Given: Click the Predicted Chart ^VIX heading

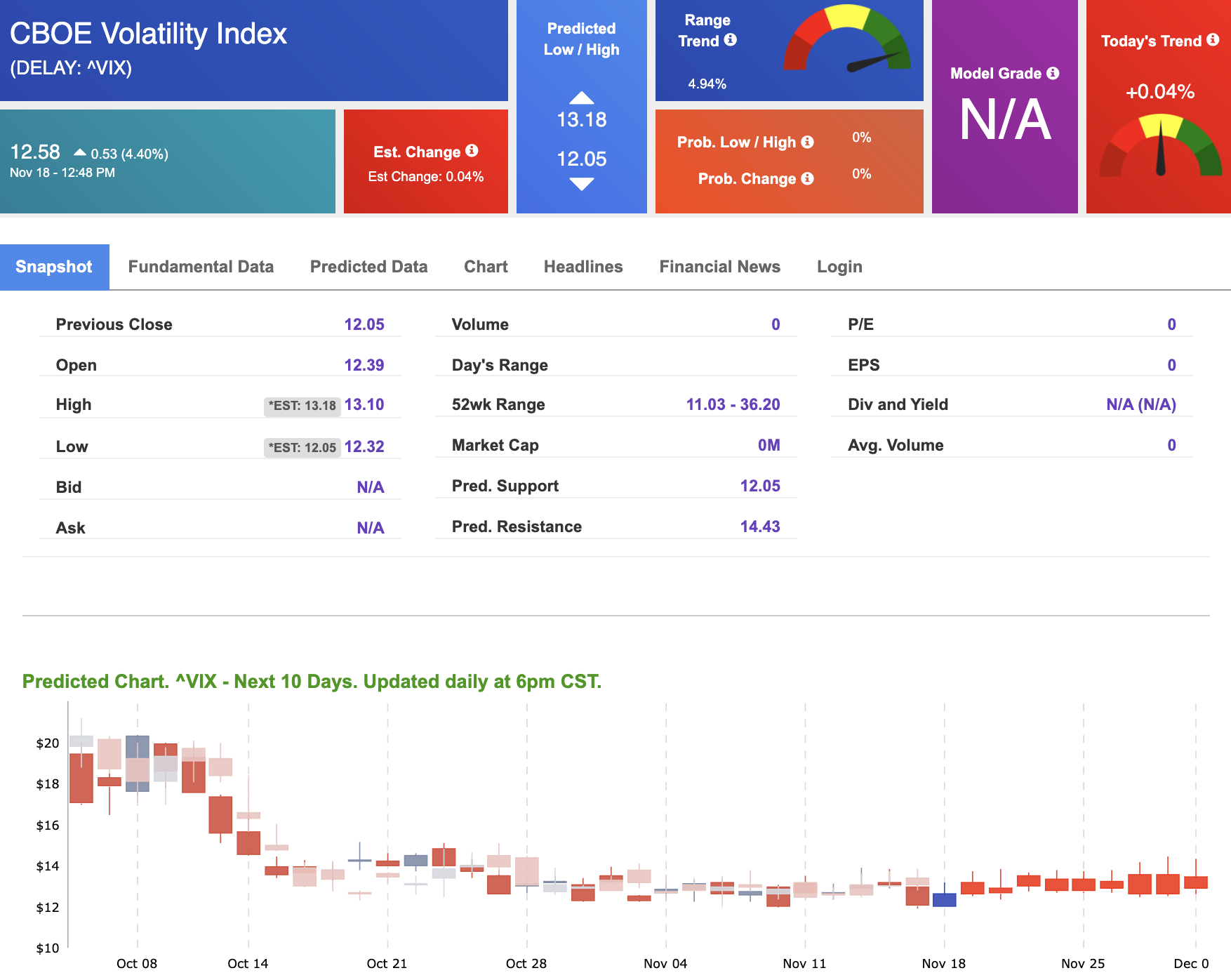Looking at the screenshot, I should click(x=312, y=682).
